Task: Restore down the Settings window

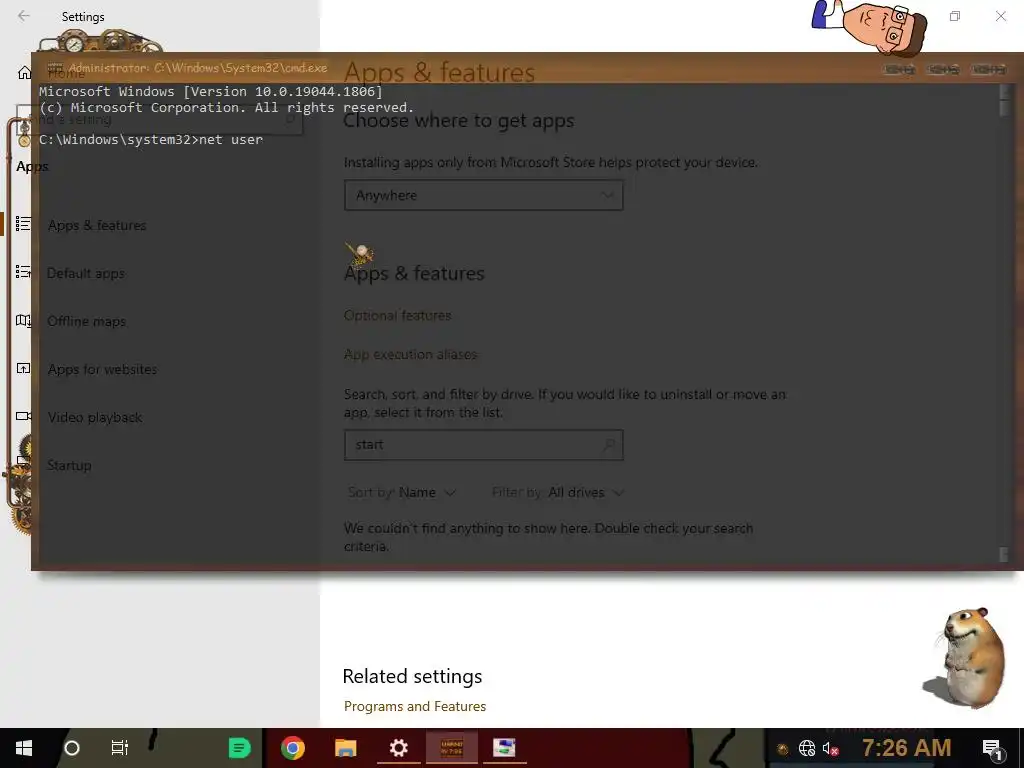Action: (x=955, y=16)
